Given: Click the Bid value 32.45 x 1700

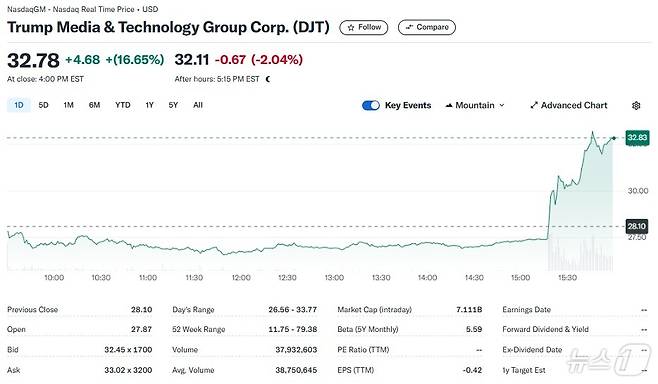Looking at the screenshot, I should click(128, 350).
